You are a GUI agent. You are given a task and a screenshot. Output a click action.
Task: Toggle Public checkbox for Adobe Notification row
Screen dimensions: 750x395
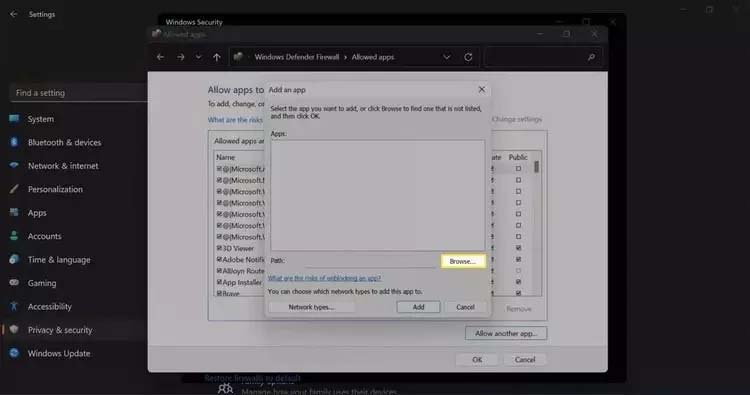tap(518, 259)
